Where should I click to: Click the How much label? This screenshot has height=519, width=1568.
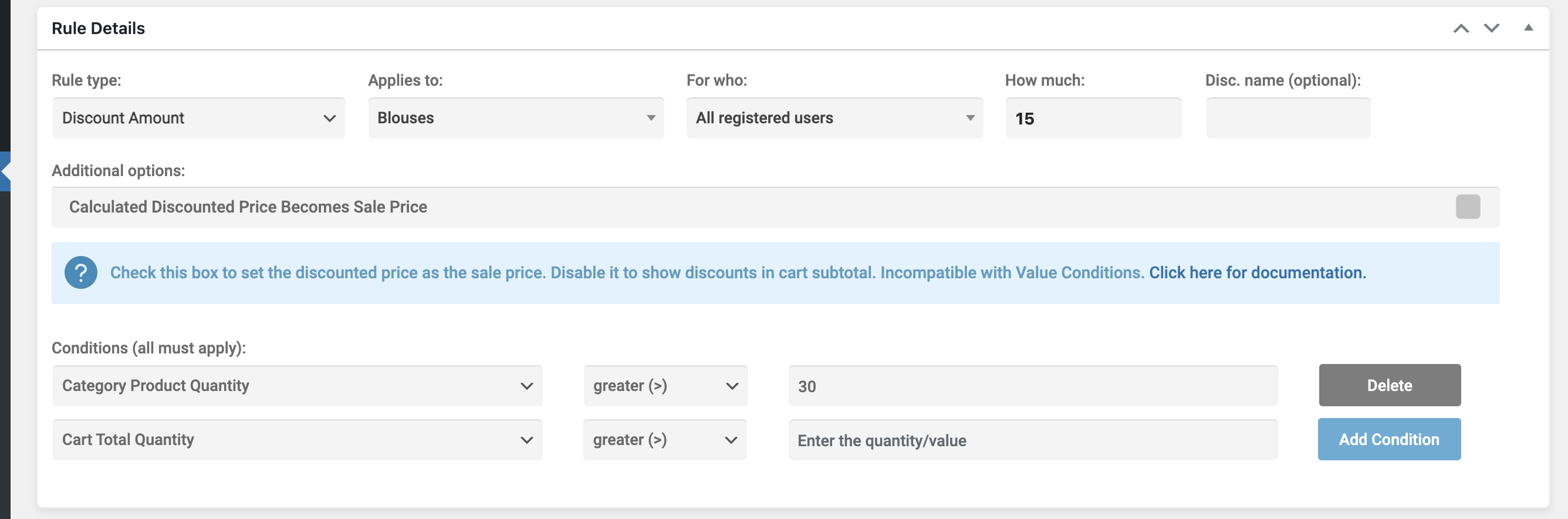[1045, 80]
